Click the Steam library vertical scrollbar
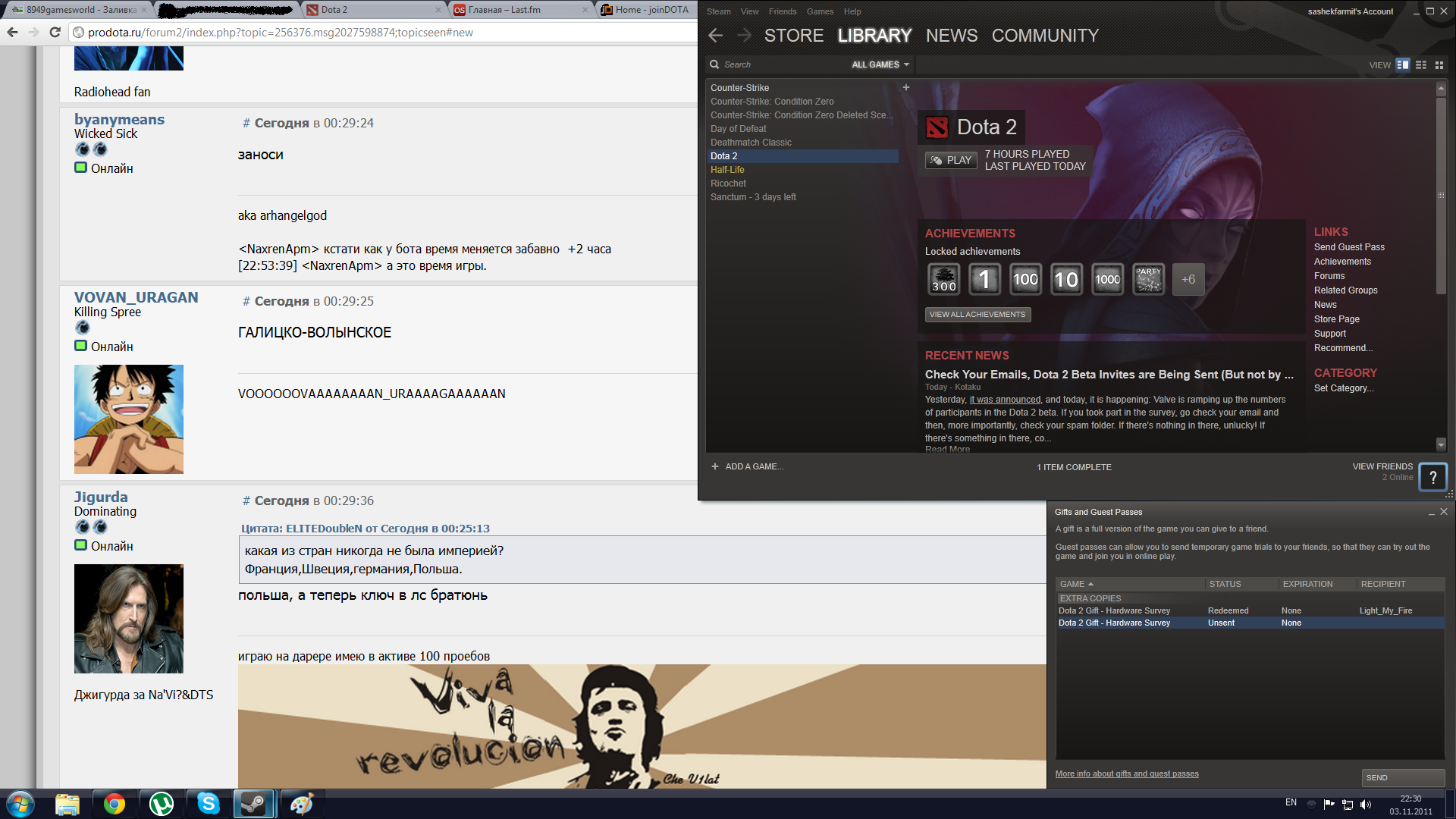Screen dimensions: 1456x819 [1441, 196]
